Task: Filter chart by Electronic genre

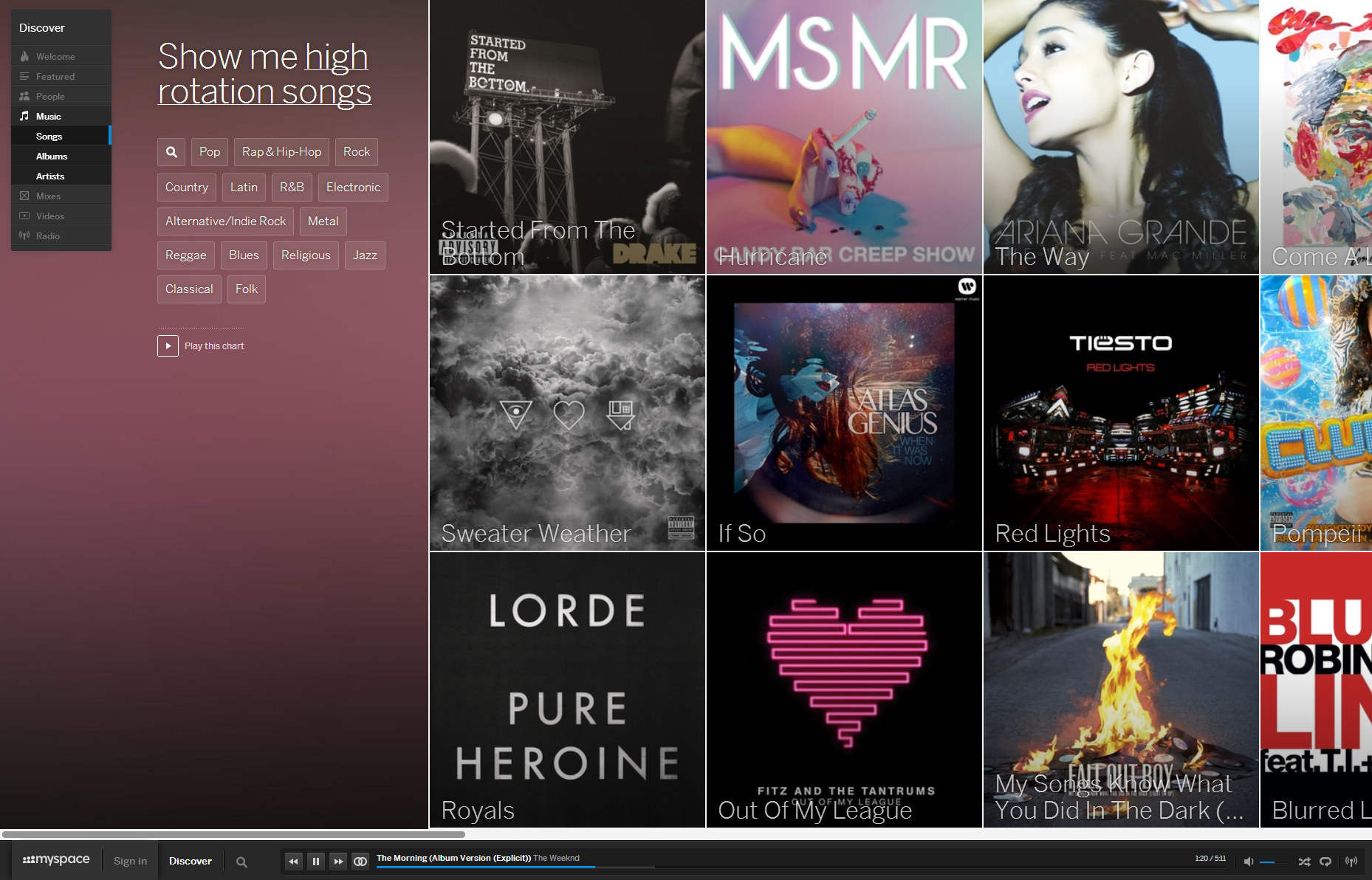Action: pos(353,188)
